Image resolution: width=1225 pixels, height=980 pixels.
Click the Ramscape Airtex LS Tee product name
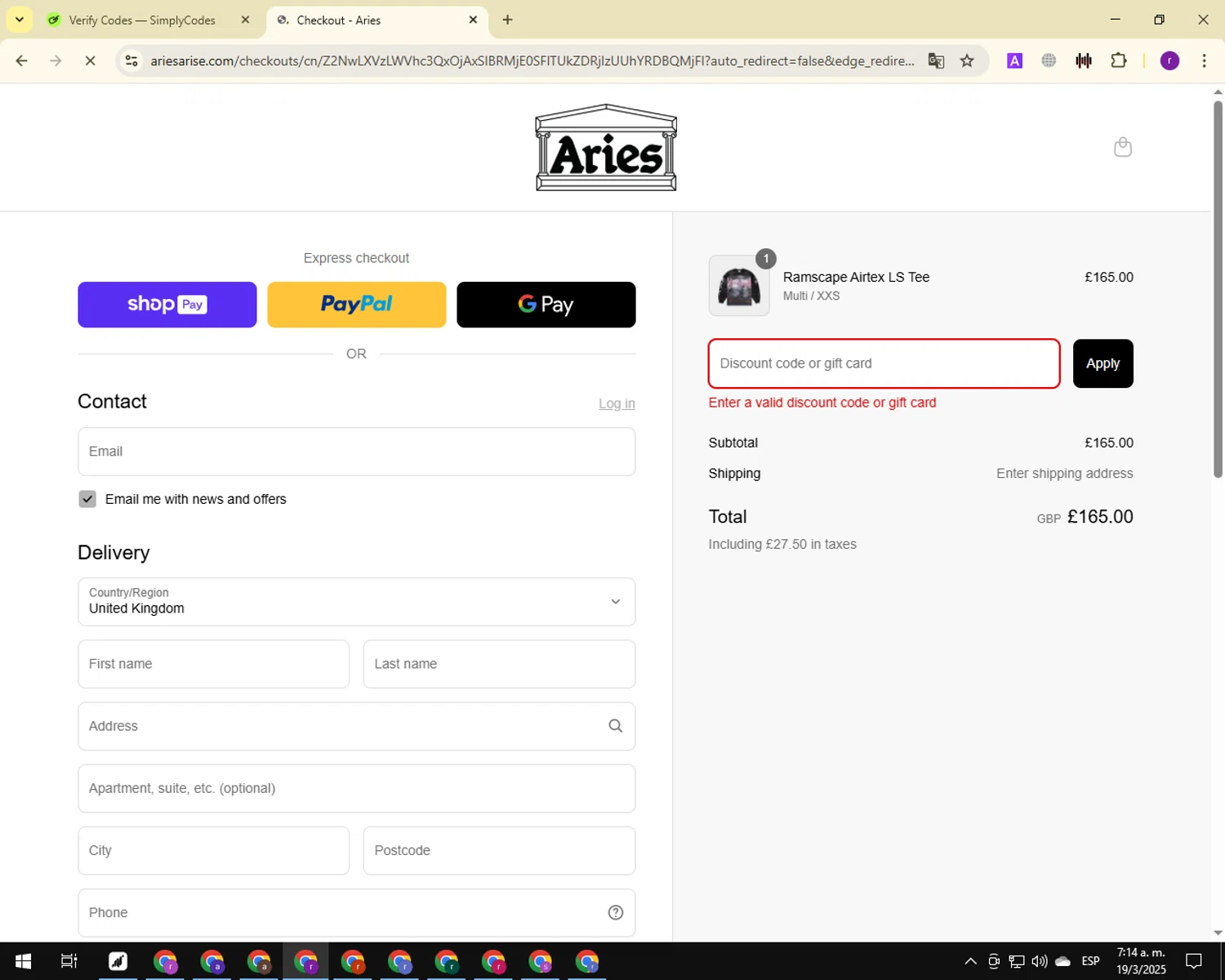[856, 277]
